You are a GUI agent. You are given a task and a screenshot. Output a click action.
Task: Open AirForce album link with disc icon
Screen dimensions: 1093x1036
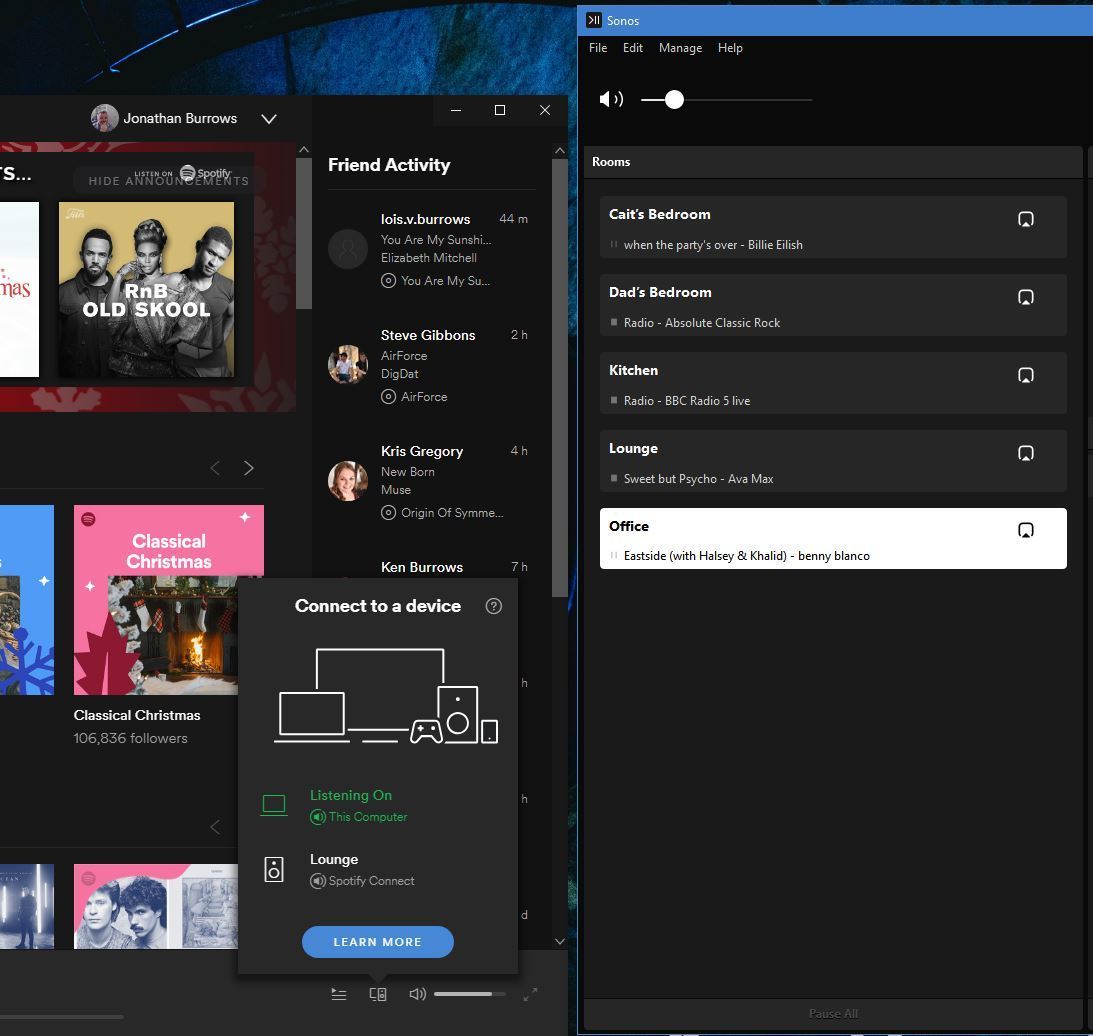(x=414, y=397)
